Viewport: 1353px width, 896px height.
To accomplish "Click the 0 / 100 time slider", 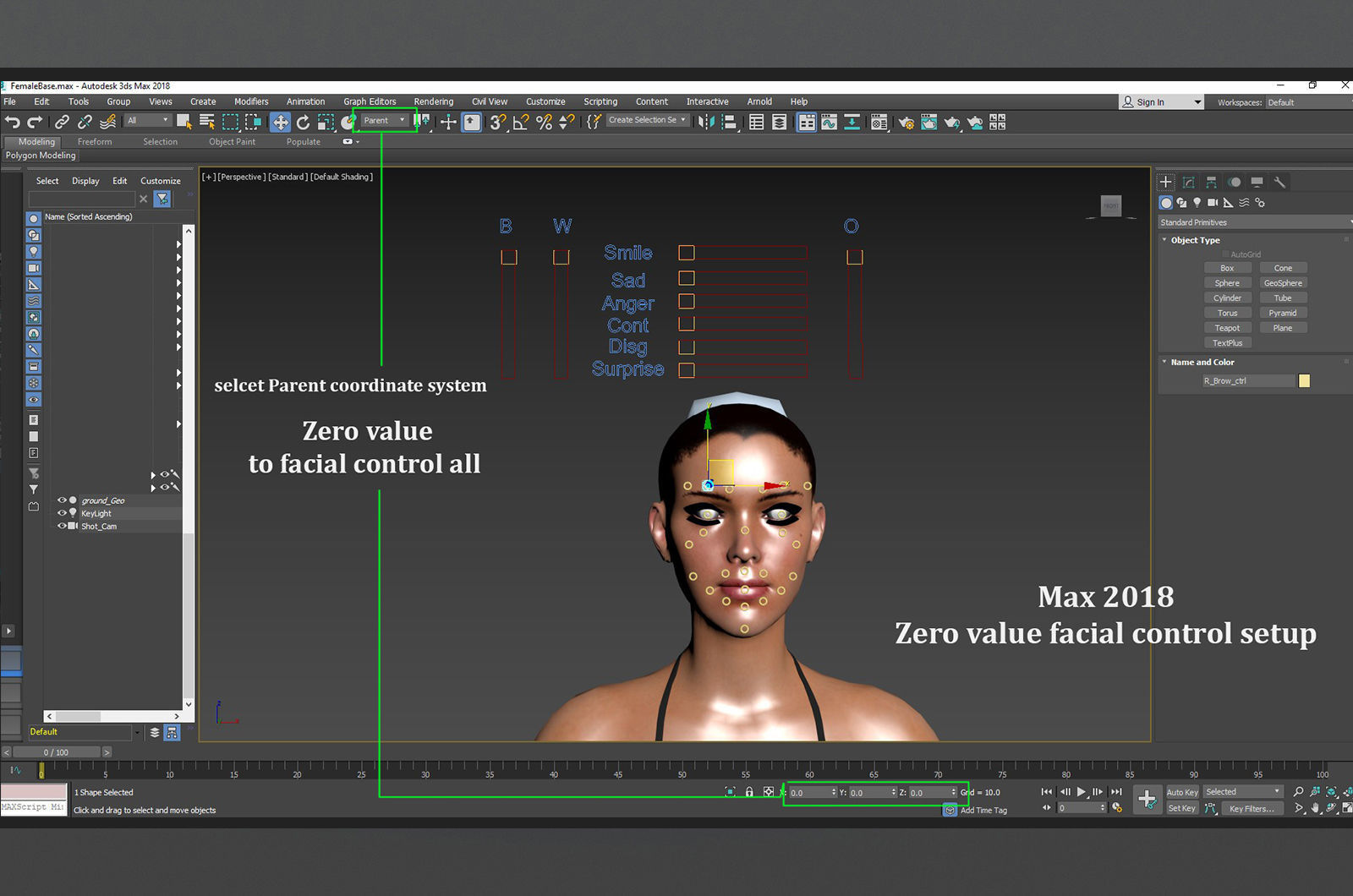I will (x=57, y=752).
